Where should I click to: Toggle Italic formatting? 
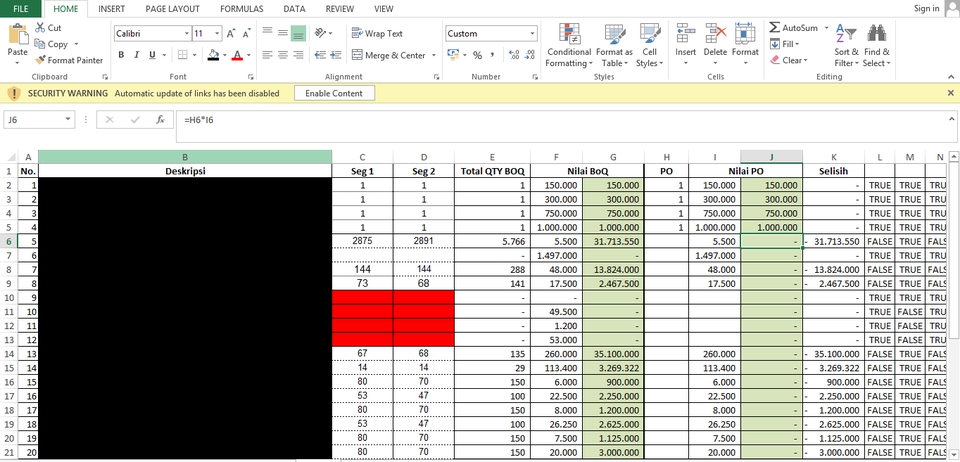pyautogui.click(x=137, y=55)
